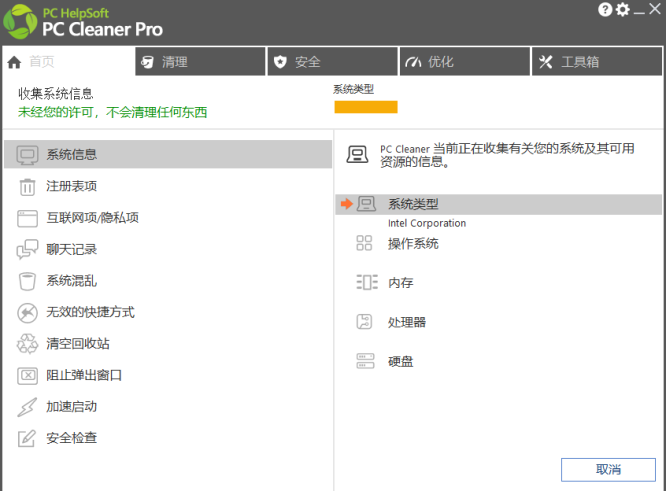Viewport: 666px width, 491px height.
Task: Click the 系统类型 label in the details panel
Action: click(413, 204)
